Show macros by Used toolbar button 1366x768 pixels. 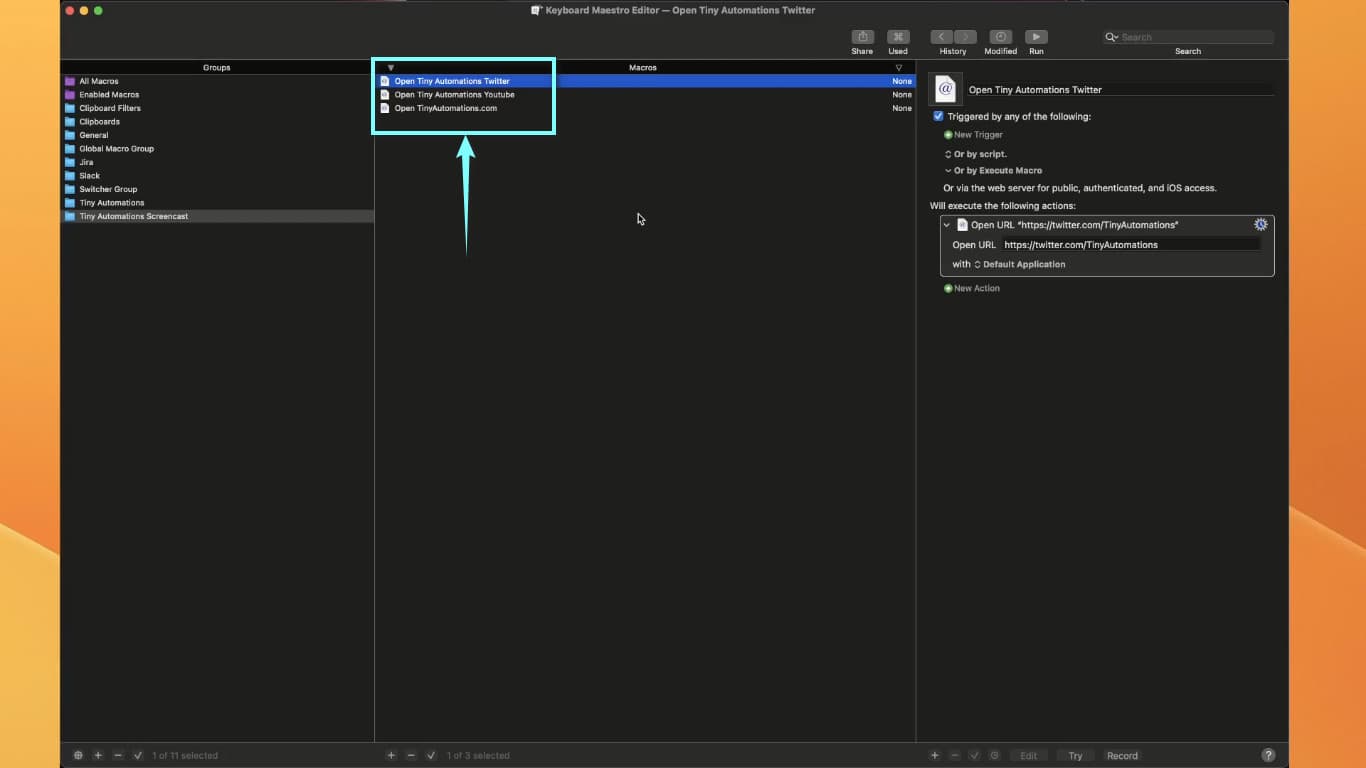[898, 37]
